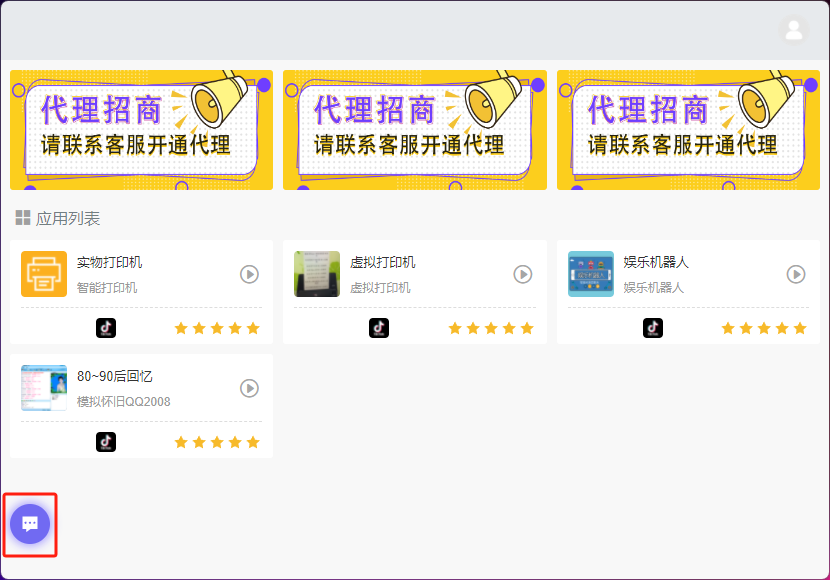Screen dimensions: 830x580
Task: Click the five-star rating of 娱乐机器人
Action: [764, 328]
